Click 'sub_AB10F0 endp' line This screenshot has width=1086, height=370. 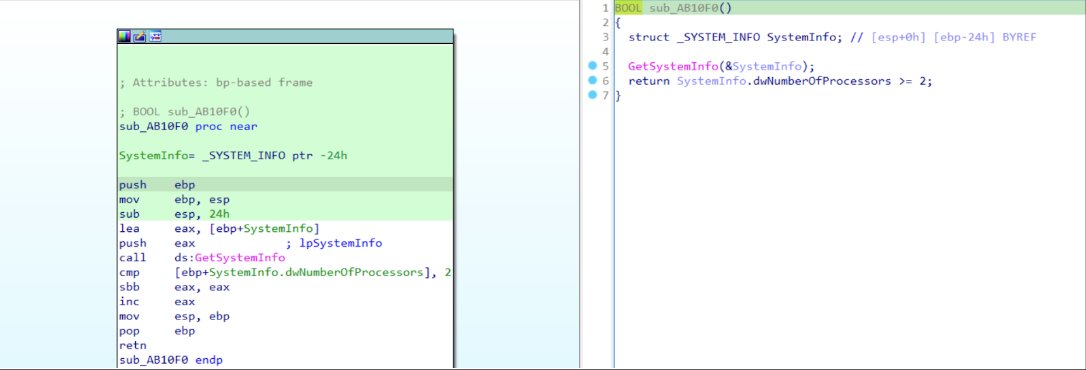pos(170,360)
